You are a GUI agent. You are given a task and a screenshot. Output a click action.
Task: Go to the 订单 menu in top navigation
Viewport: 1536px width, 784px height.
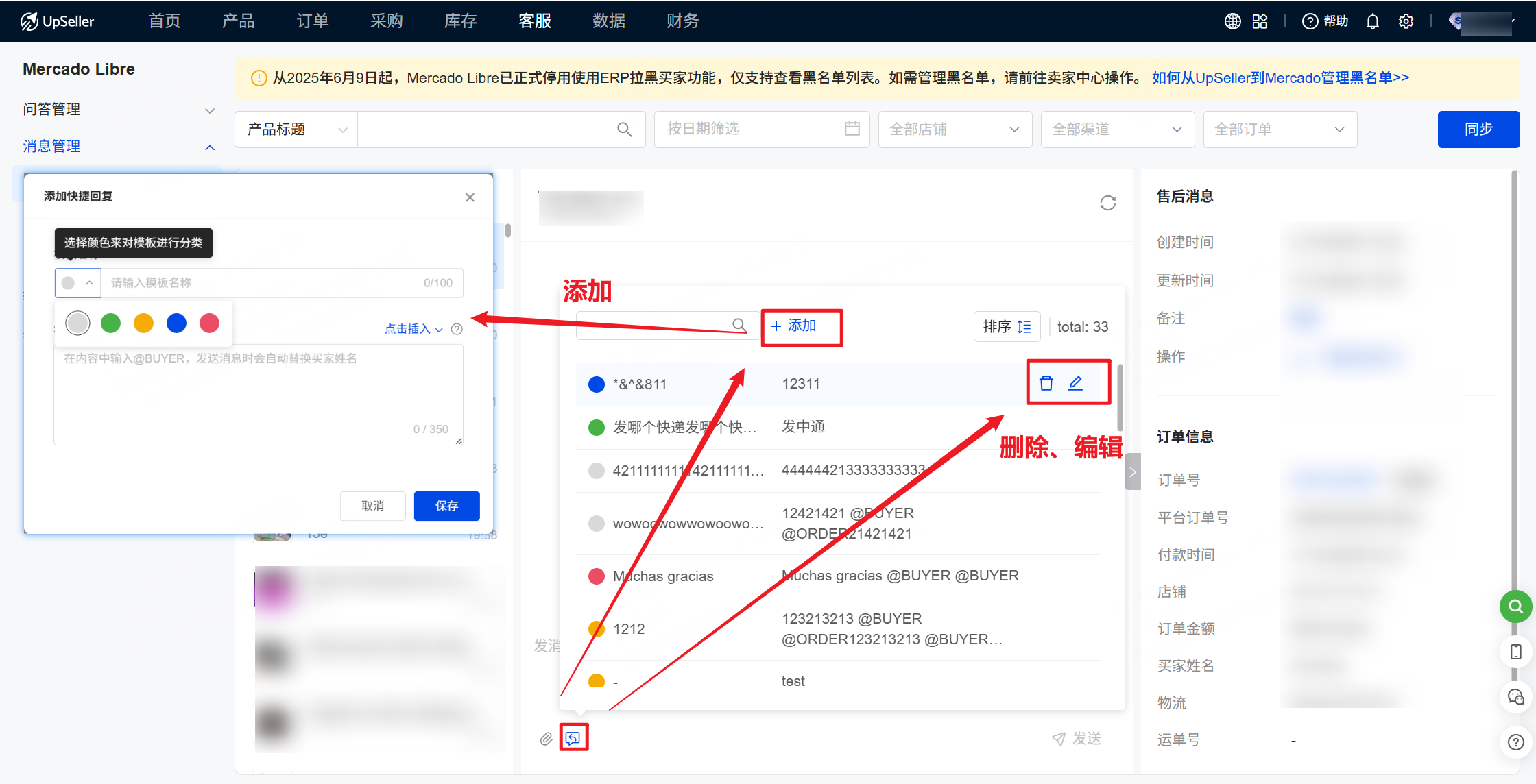pyautogui.click(x=312, y=21)
